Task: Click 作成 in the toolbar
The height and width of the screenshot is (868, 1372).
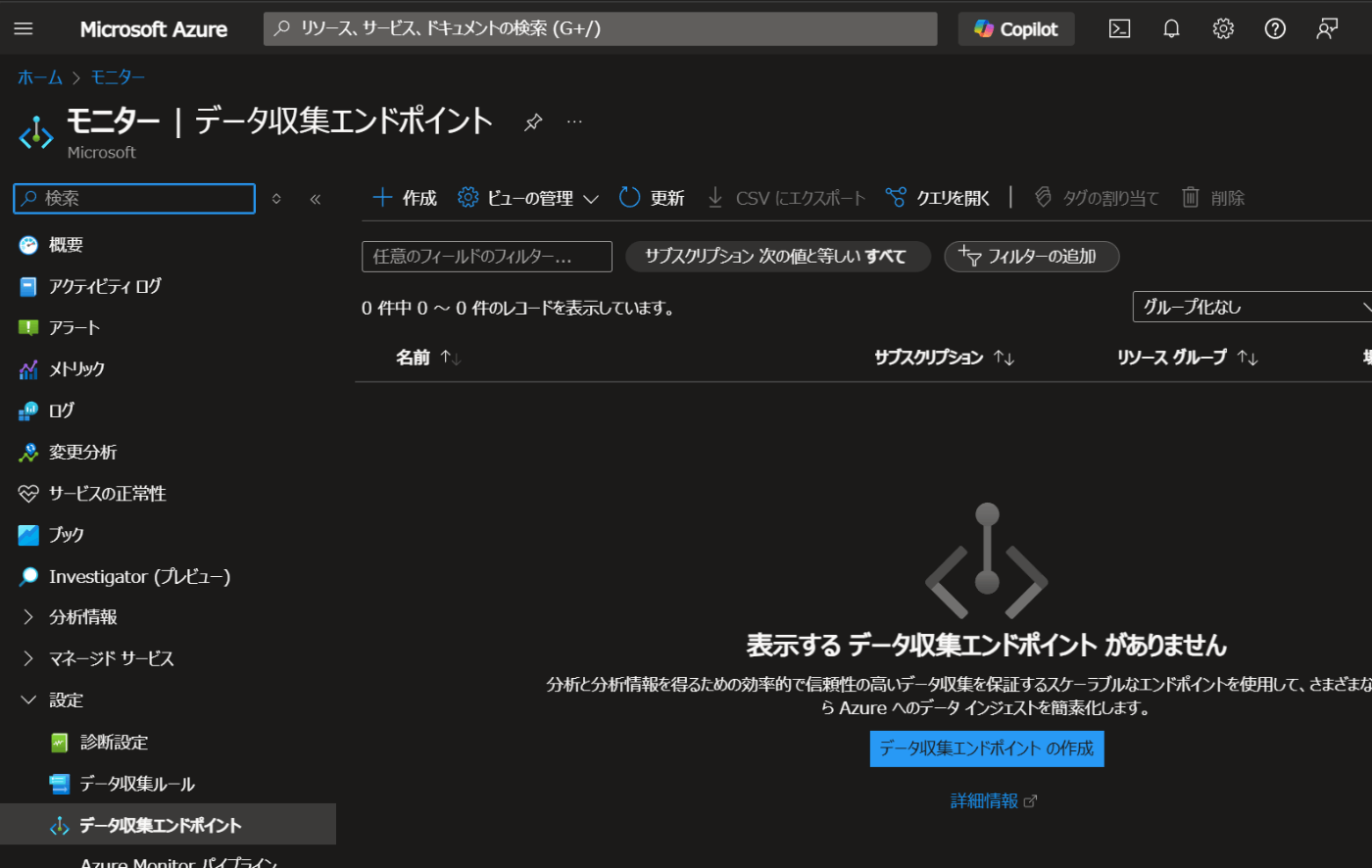Action: click(405, 198)
